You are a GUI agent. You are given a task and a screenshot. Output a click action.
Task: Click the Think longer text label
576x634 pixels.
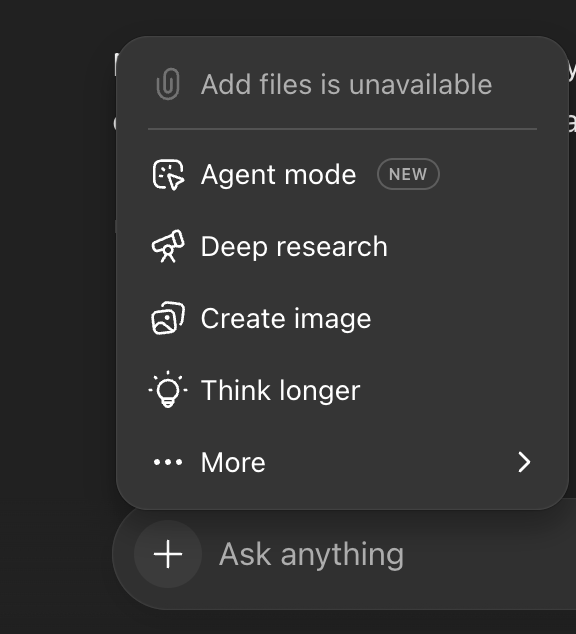click(x=281, y=391)
